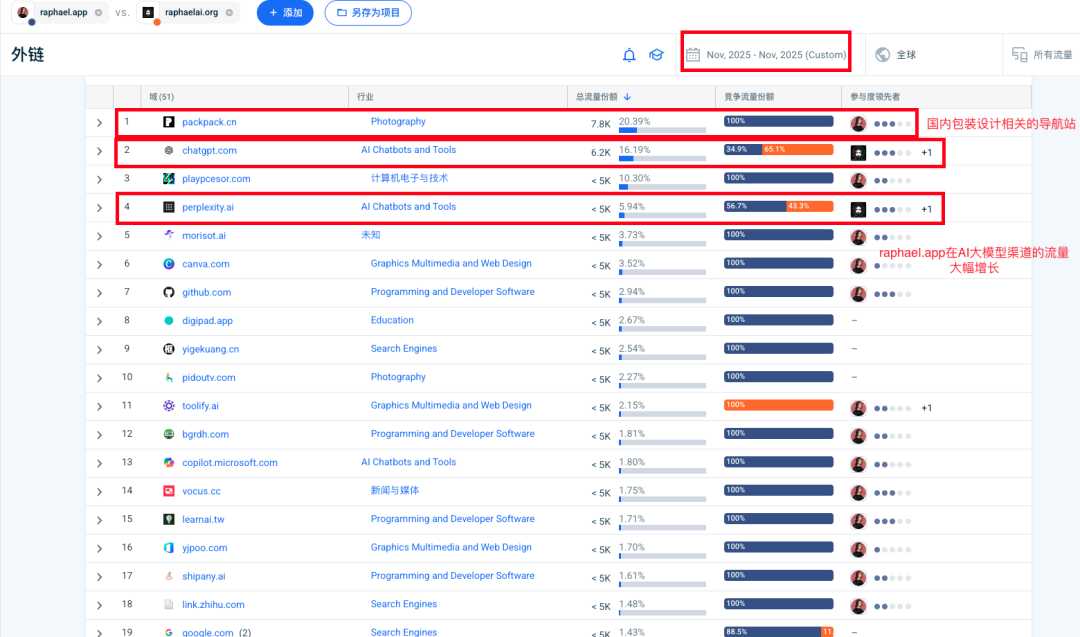Click the 竞争流量份额 column header
This screenshot has height=637, width=1080.
[749, 97]
